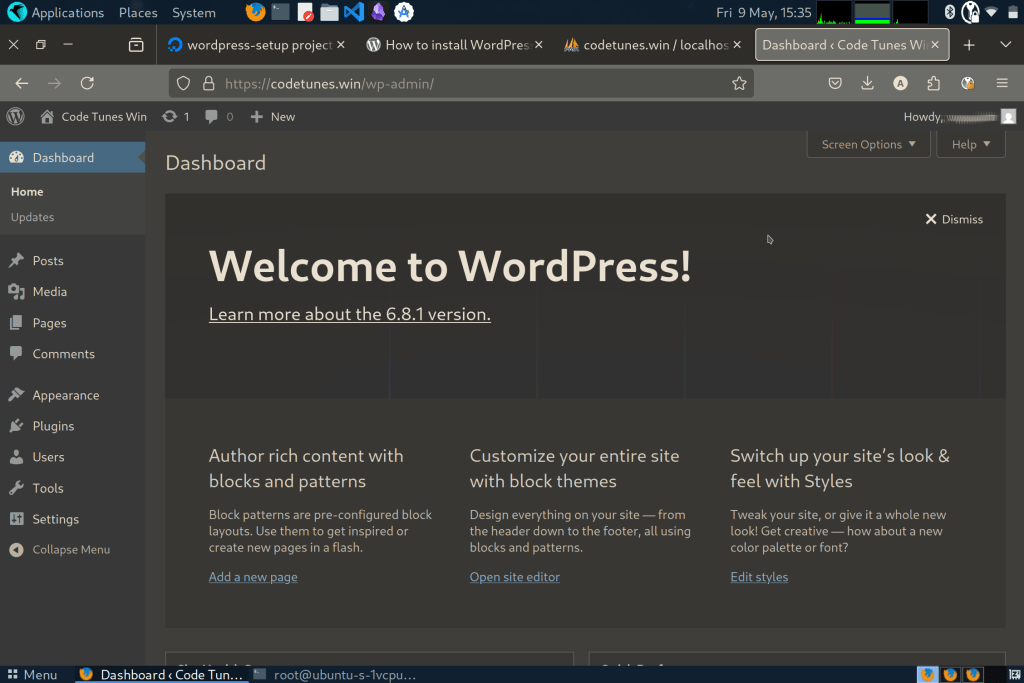
Task: Close the Dashboard ‹ Code Tunes Win tab
Action: tap(935, 44)
